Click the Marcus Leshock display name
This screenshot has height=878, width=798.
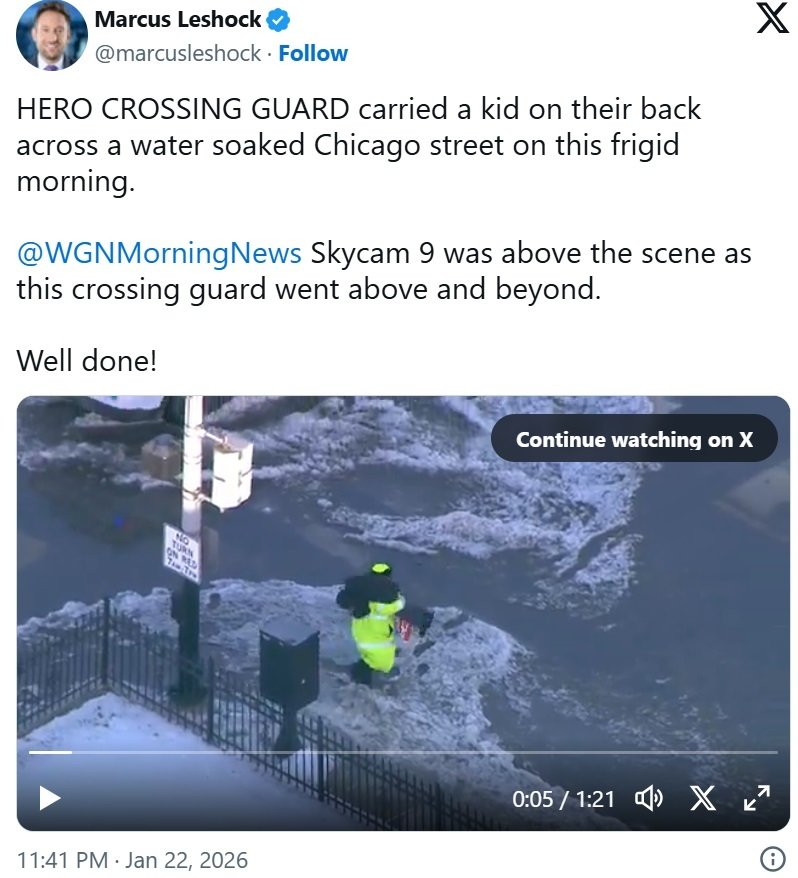(x=178, y=20)
